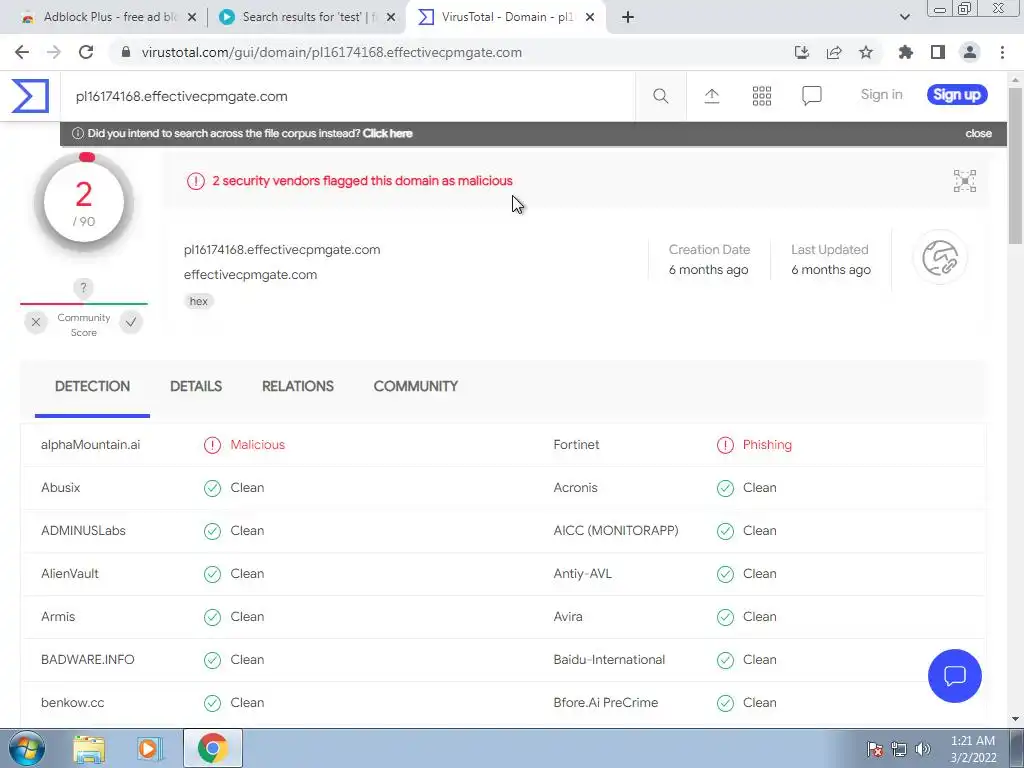
Task: Click the domain globe link icon
Action: (x=940, y=257)
